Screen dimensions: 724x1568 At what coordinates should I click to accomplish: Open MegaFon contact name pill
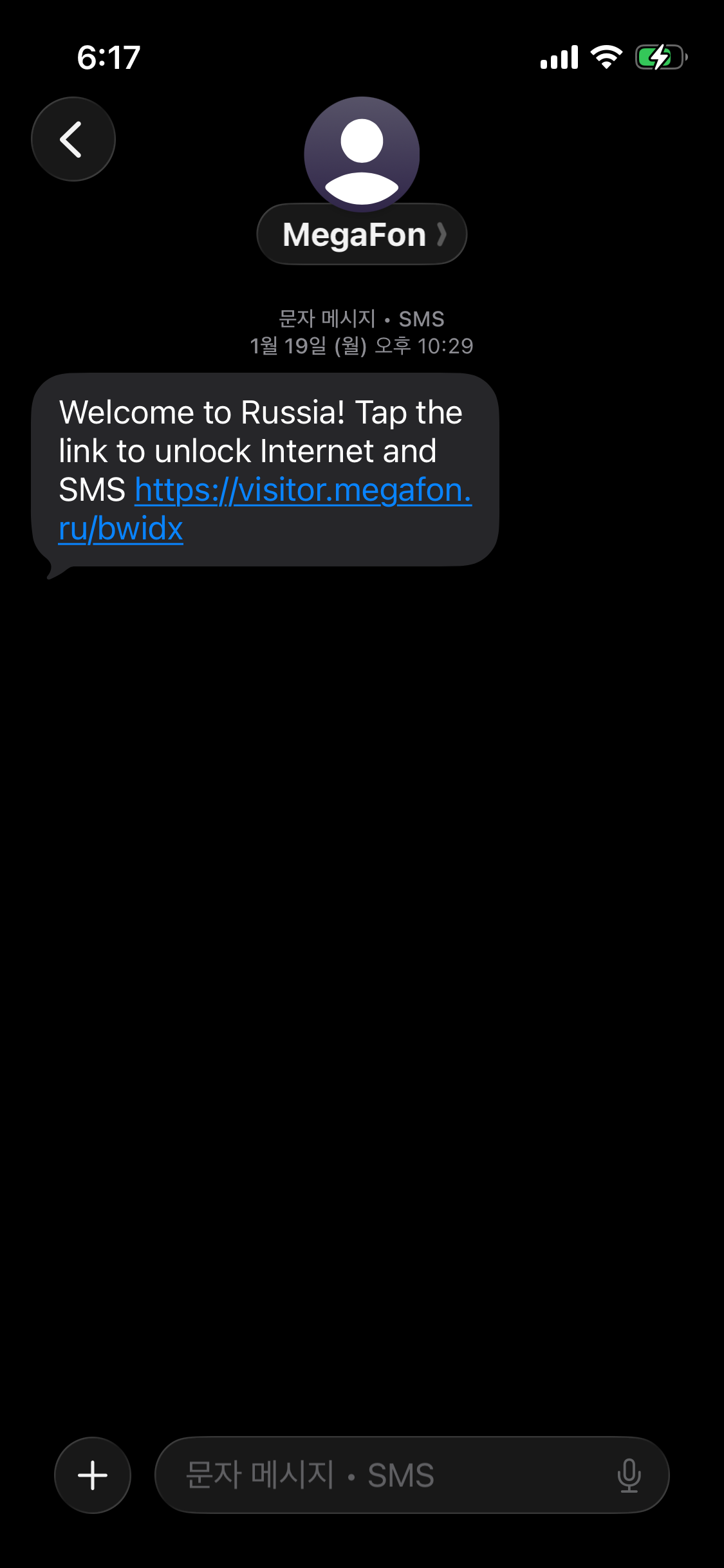point(362,234)
